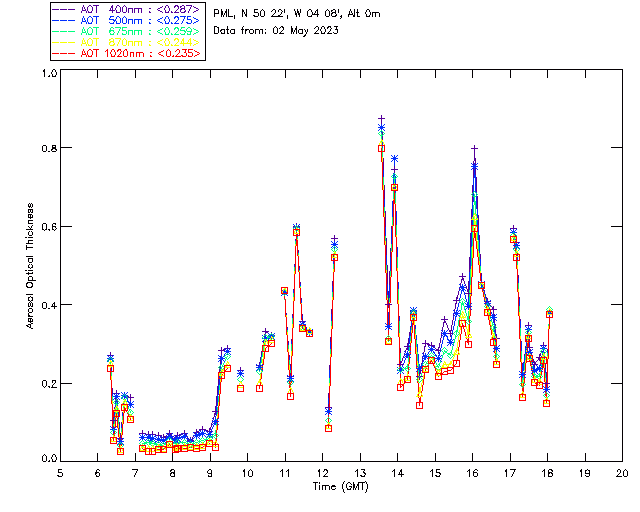640x512 pixels.
Task: Click the highest purple plus marker near 13.5
Action: 381,118
